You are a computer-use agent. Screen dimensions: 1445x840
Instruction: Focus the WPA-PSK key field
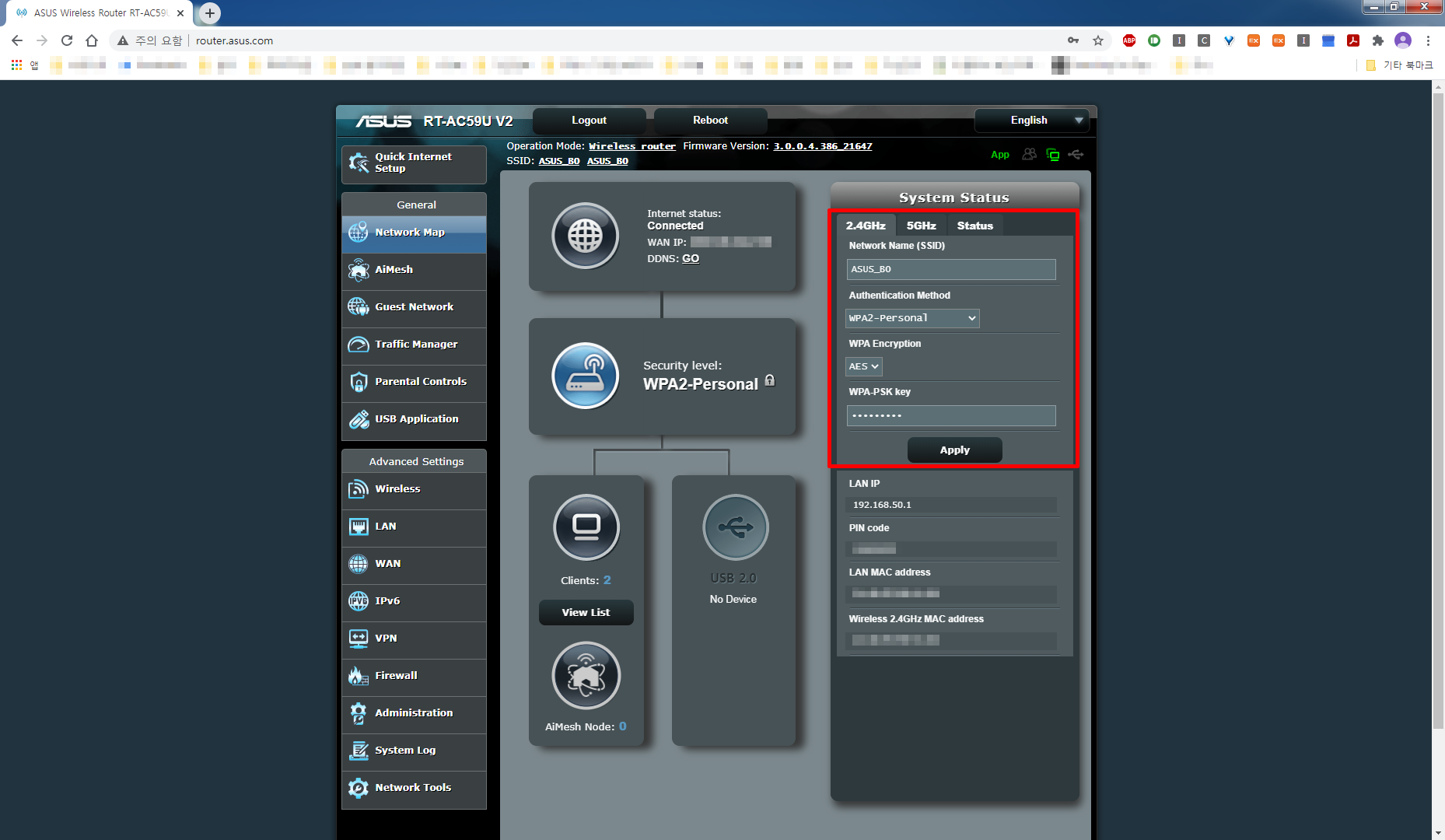950,415
